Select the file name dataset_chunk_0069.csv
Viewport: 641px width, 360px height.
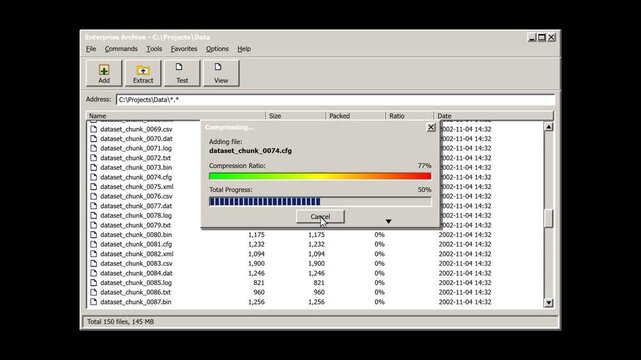point(136,129)
